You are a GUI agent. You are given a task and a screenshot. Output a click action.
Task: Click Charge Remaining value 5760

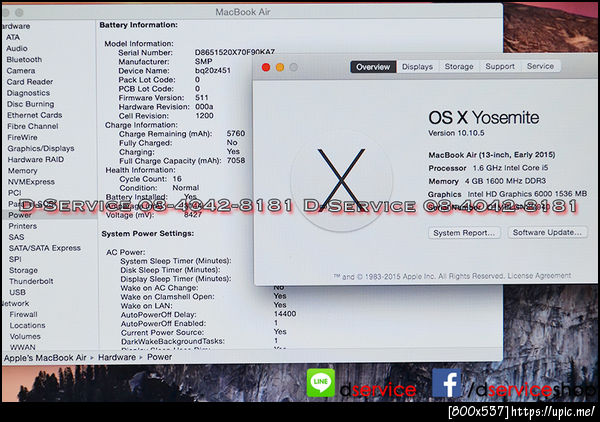tap(236, 133)
